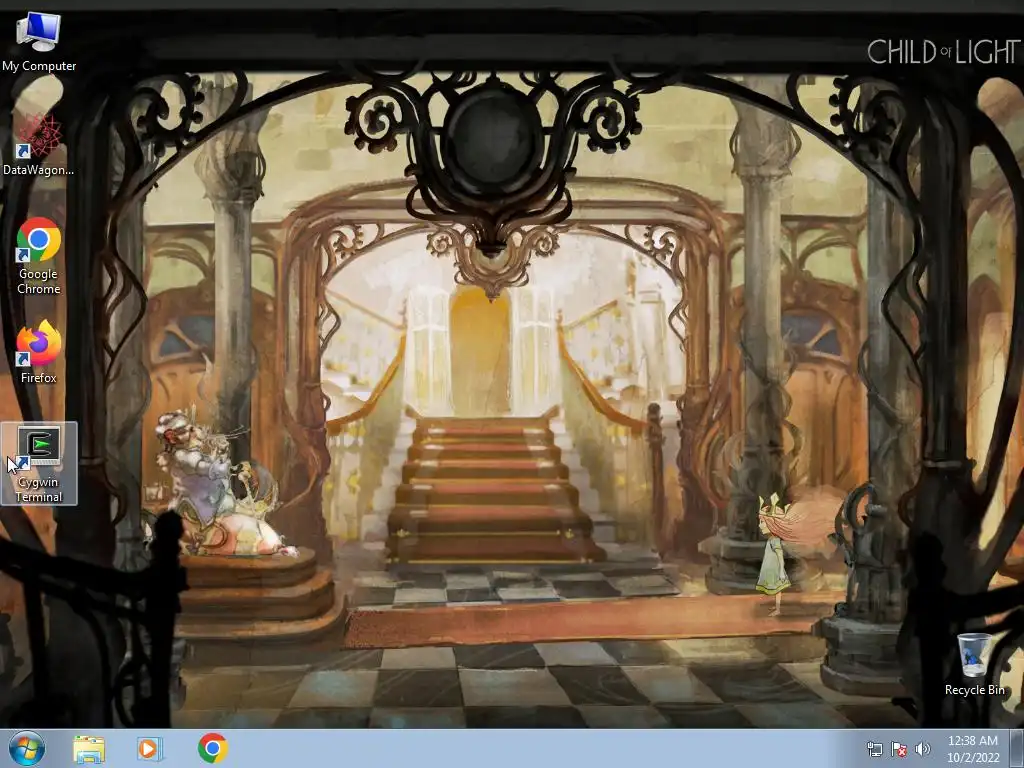
Task: Open the volume speaker tray icon
Action: tap(923, 749)
